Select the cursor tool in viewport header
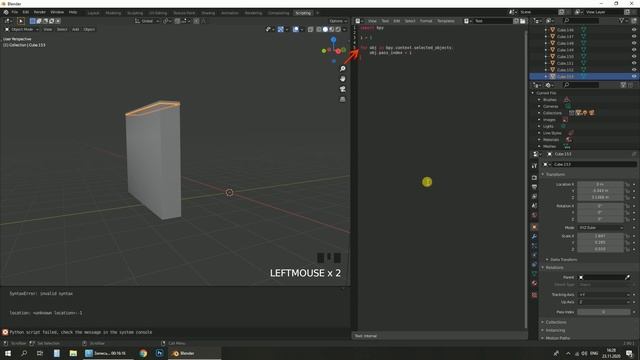640x360 pixels. pos(20,21)
